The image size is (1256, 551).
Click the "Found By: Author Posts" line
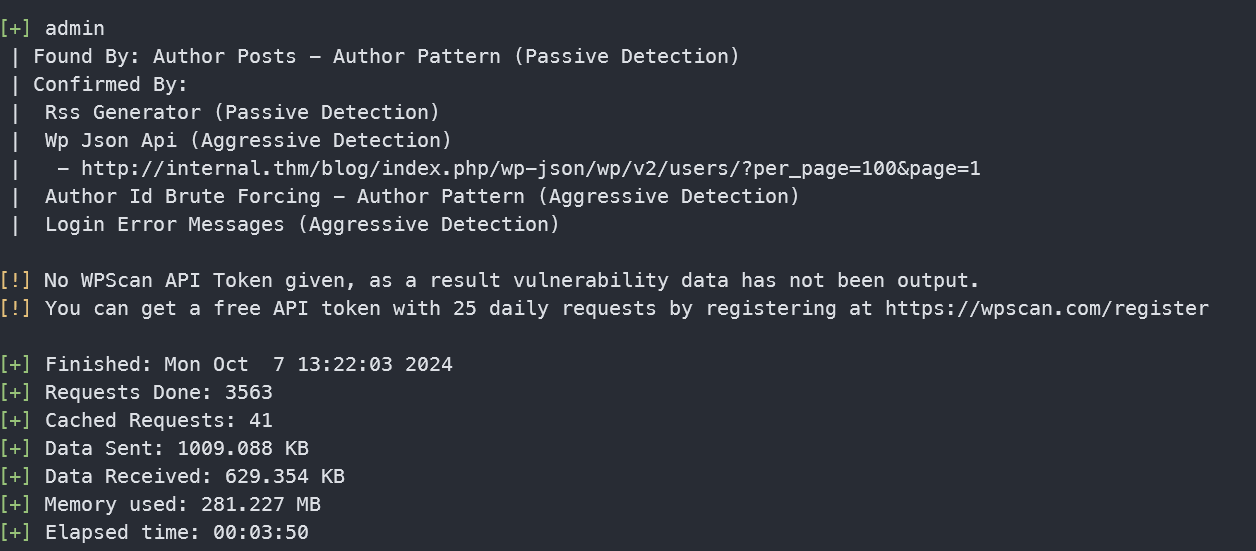[x=386, y=56]
